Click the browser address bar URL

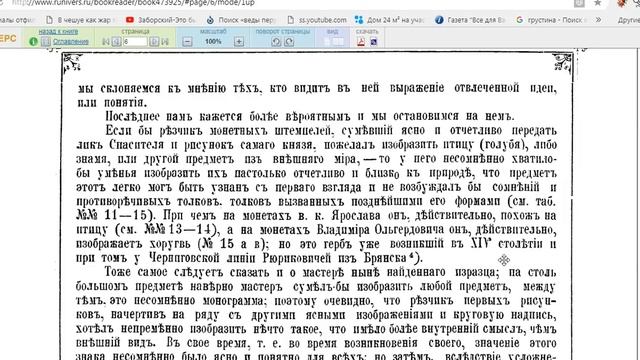click(133, 3)
